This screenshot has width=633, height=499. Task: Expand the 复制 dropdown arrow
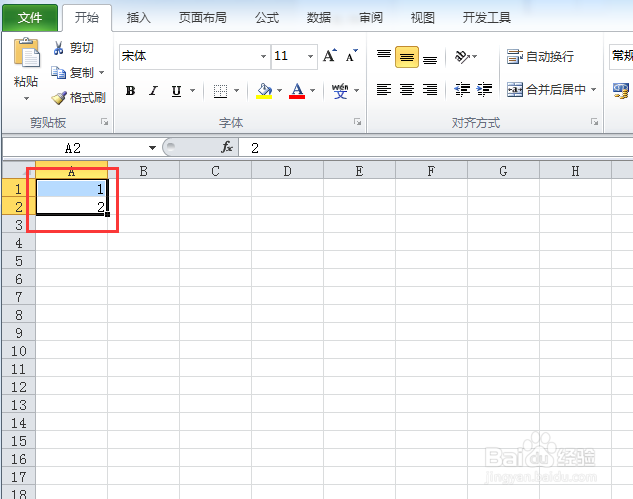101,73
